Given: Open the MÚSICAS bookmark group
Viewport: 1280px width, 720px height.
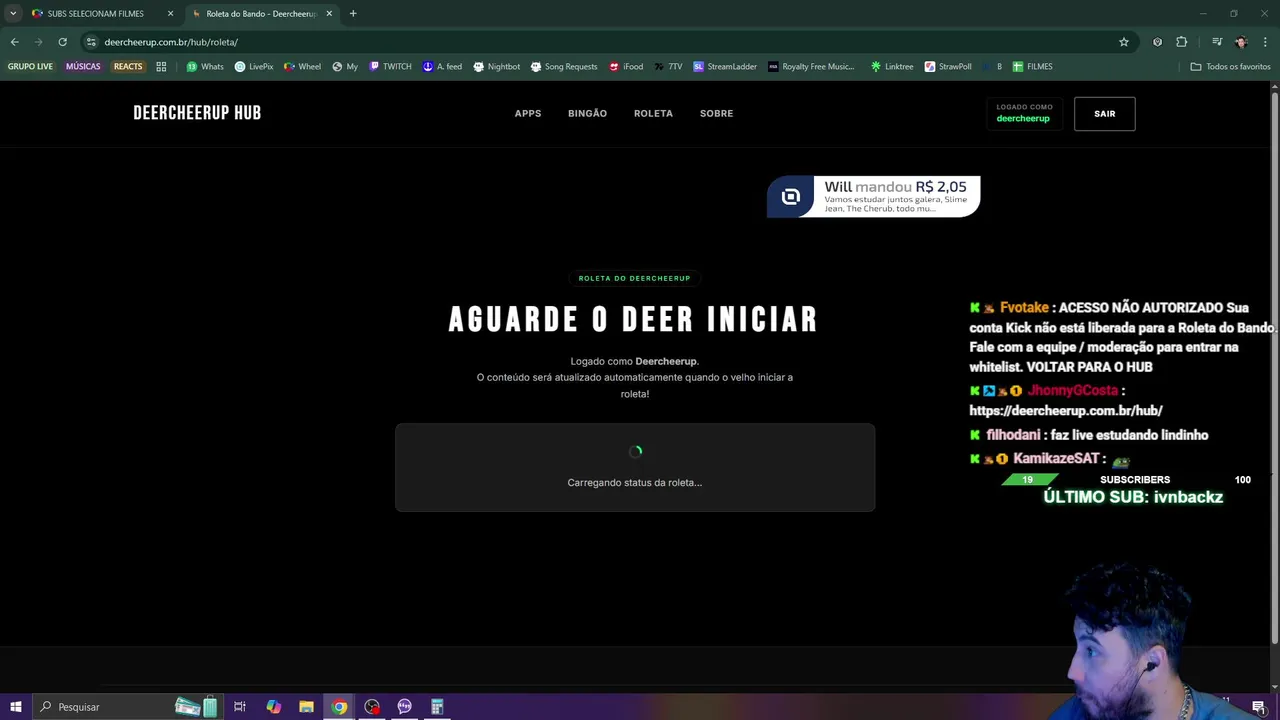Looking at the screenshot, I should (x=83, y=67).
